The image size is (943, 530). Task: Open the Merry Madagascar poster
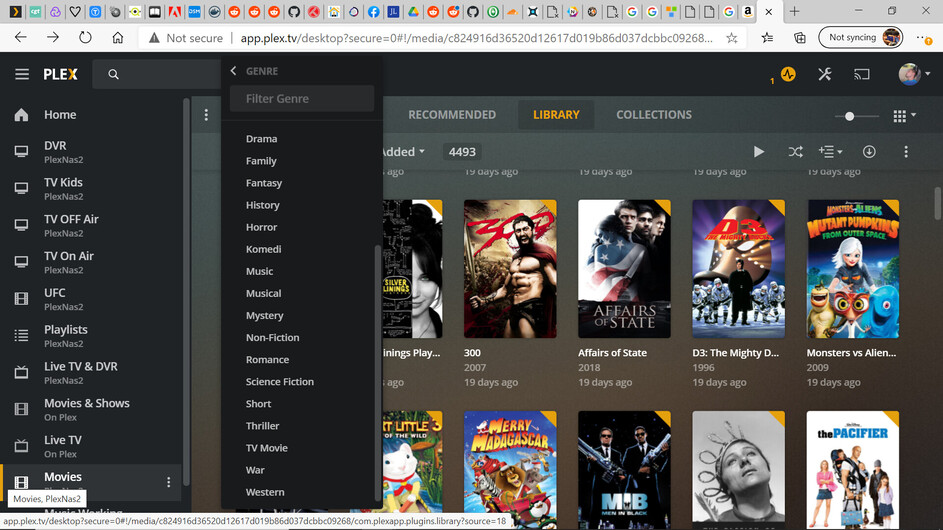point(510,469)
